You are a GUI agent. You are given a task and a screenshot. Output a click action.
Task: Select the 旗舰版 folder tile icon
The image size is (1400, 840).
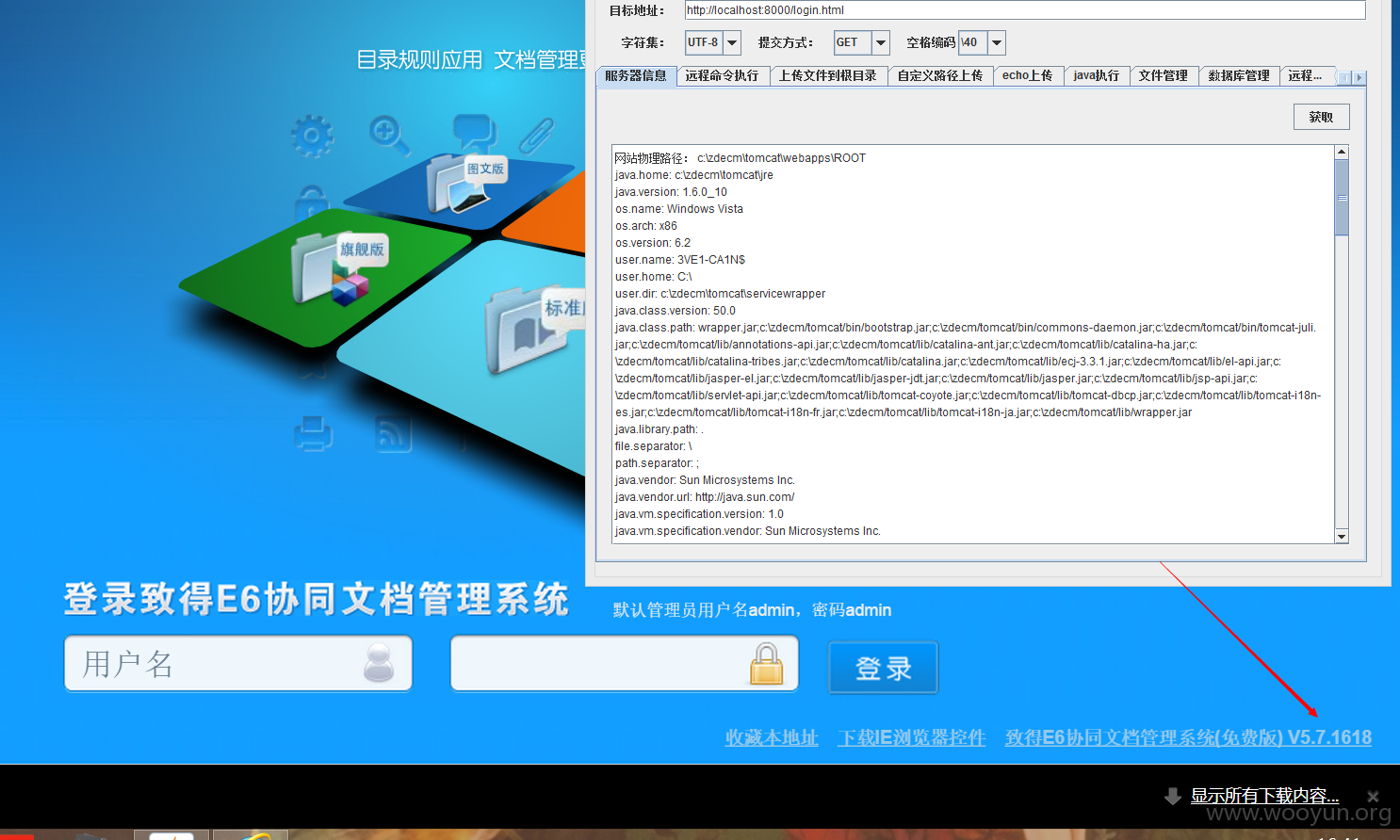pyautogui.click(x=339, y=270)
